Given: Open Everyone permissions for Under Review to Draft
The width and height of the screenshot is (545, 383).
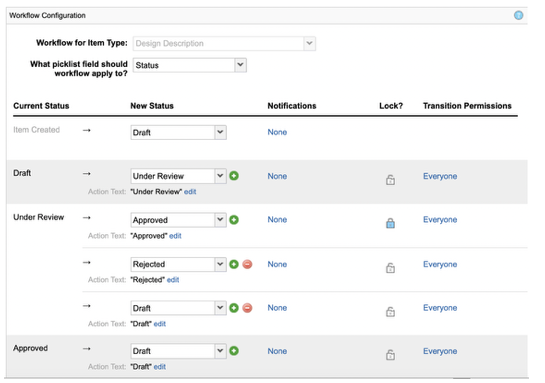Looking at the screenshot, I should [x=440, y=308].
